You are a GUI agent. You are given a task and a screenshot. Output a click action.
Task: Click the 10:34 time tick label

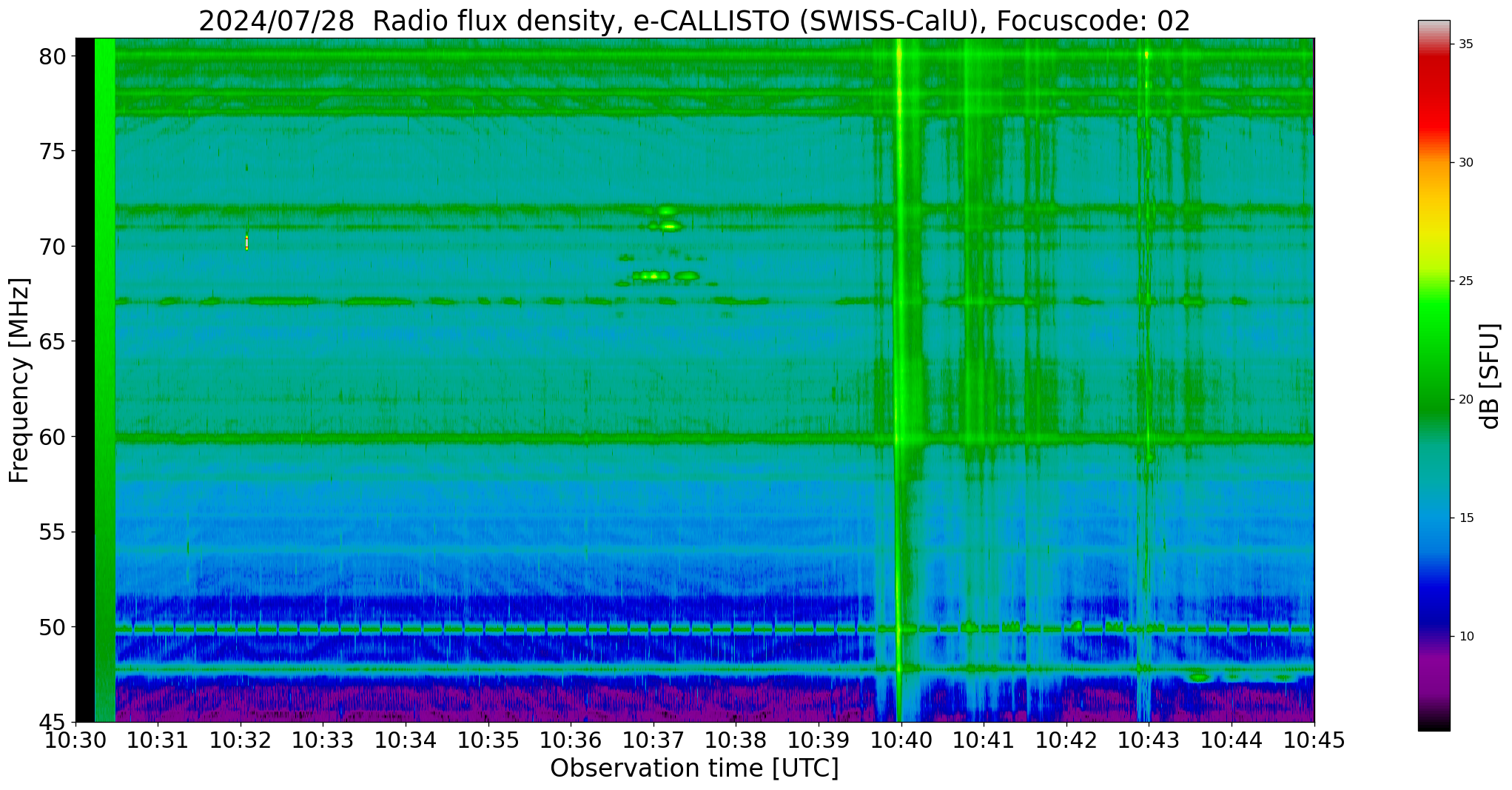406,740
